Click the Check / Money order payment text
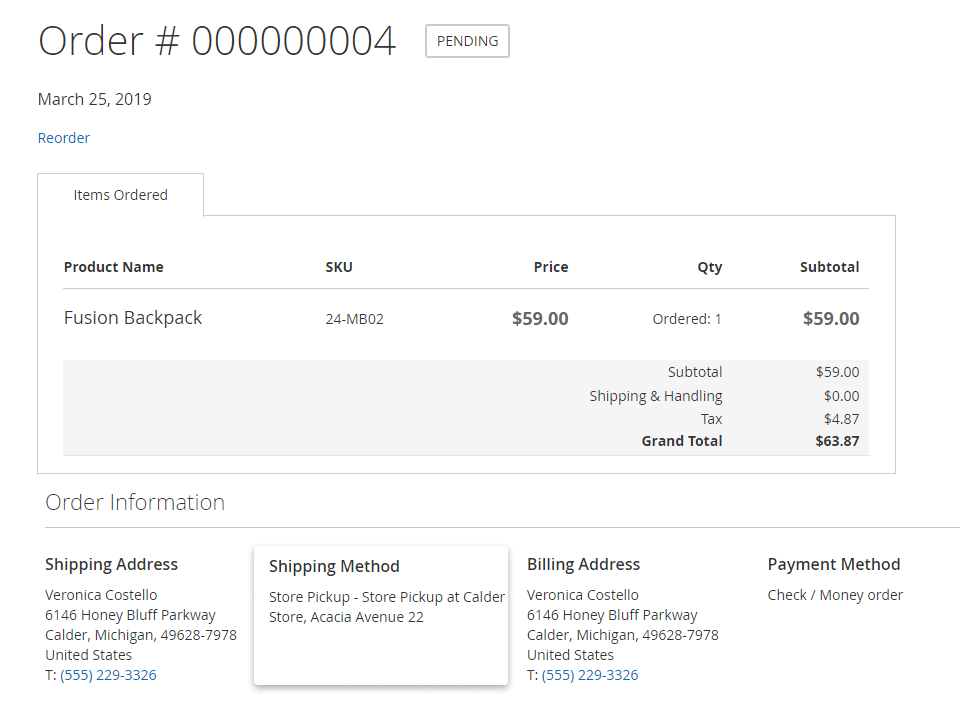 [x=835, y=595]
